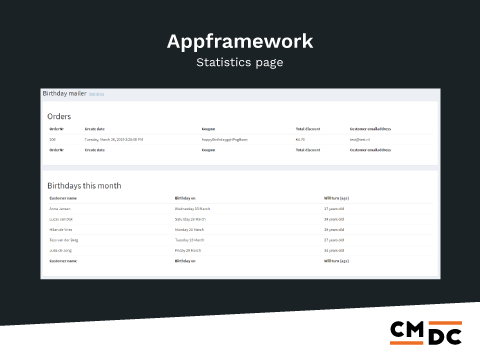Select the Anna Jansen birthday row
Screen dimensions: 480x360
(x=240, y=209)
